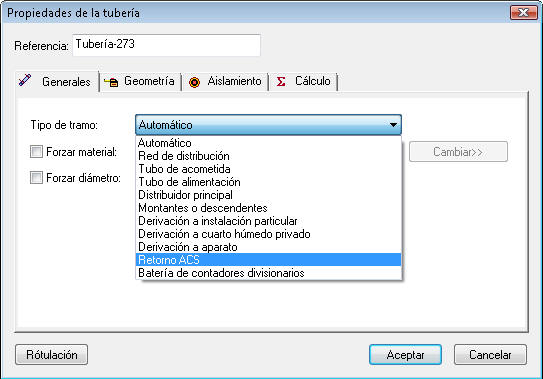Choose Batería de contadores divisionarios

(269, 273)
